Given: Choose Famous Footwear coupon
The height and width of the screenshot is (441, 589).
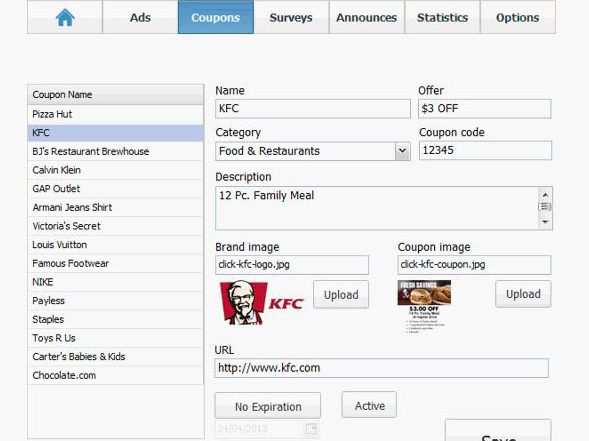Looking at the screenshot, I should click(115, 263).
